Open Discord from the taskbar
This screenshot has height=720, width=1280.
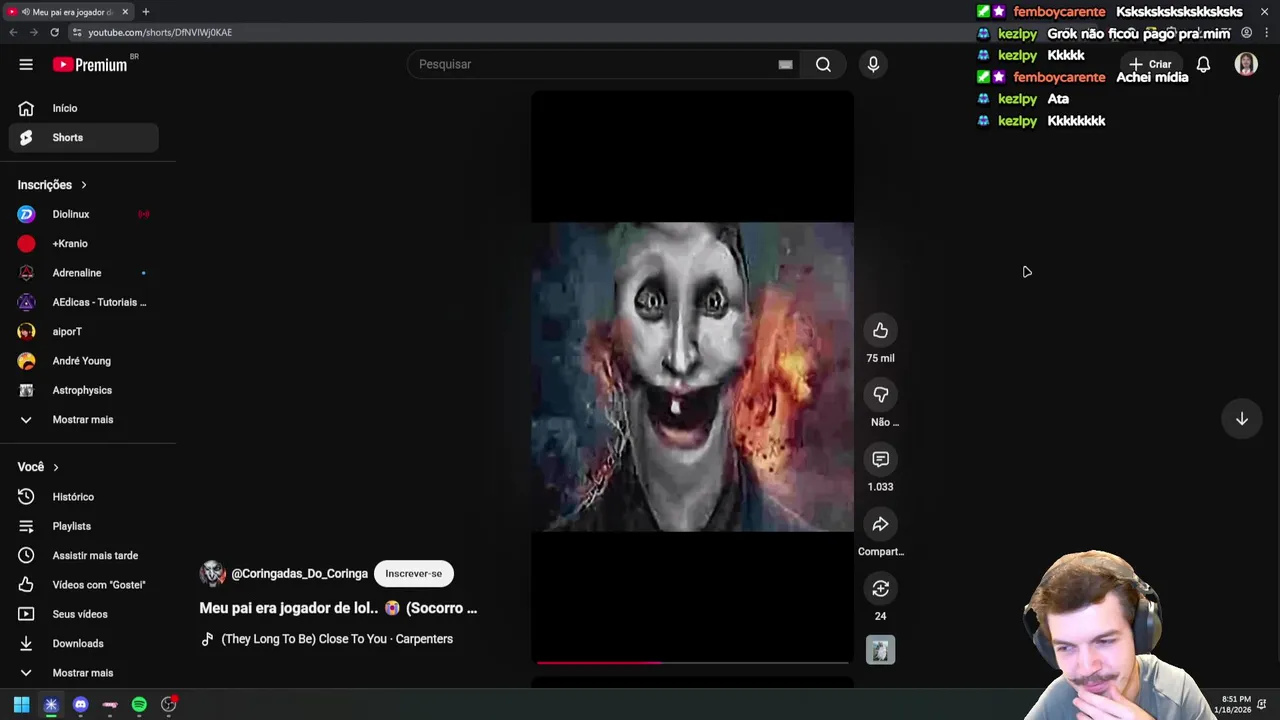[81, 704]
